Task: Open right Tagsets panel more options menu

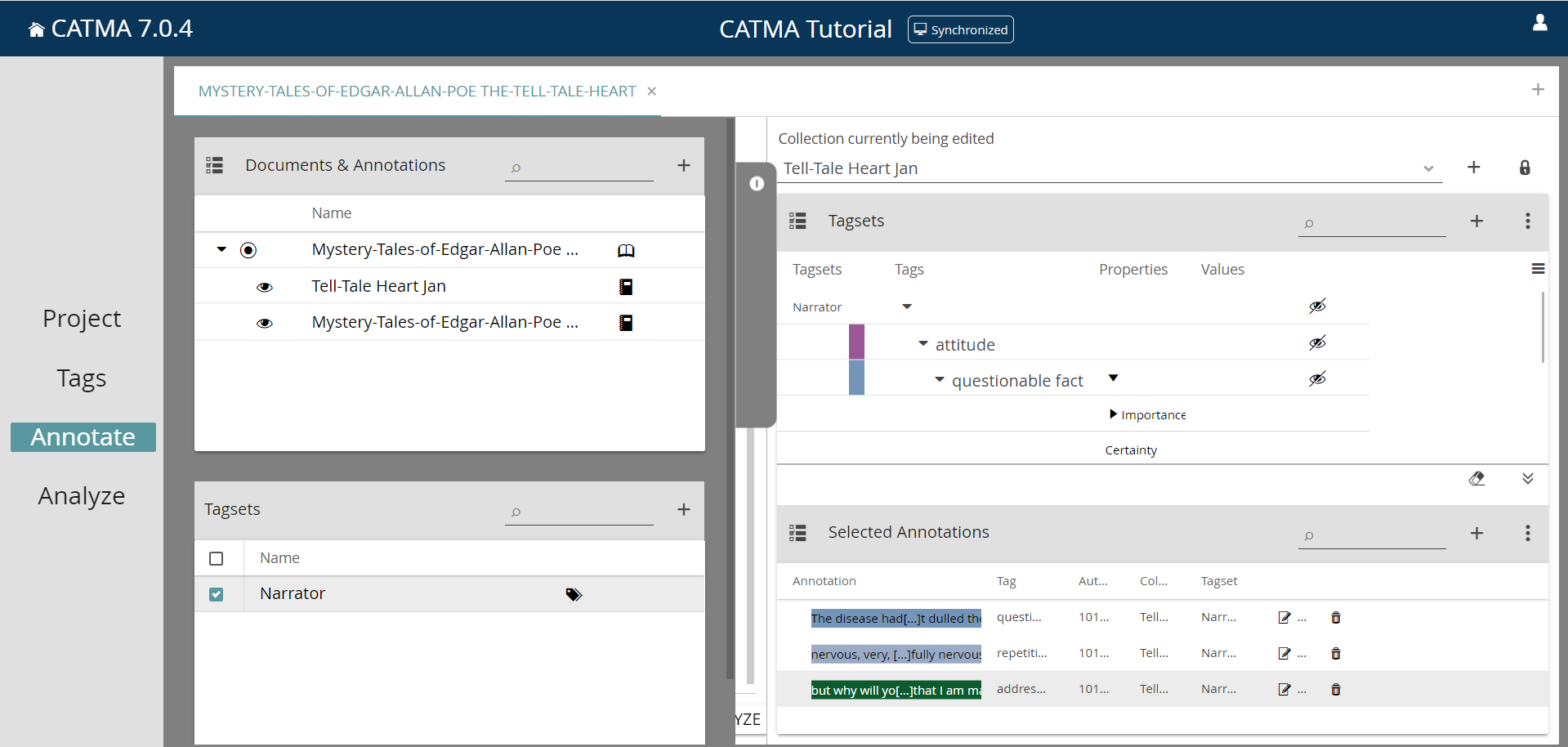Action: click(x=1527, y=221)
